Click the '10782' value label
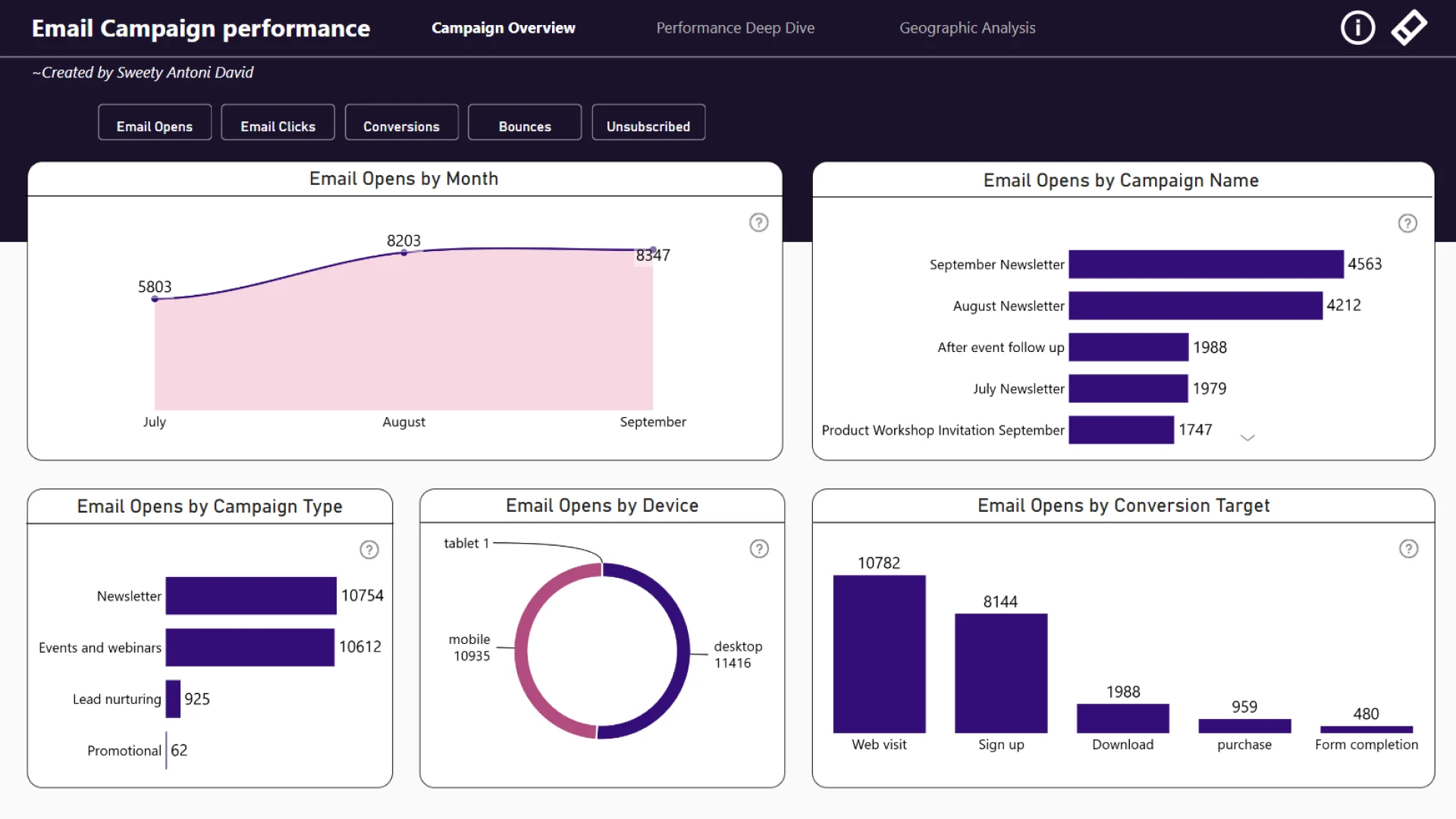Image resolution: width=1456 pixels, height=819 pixels. click(879, 563)
